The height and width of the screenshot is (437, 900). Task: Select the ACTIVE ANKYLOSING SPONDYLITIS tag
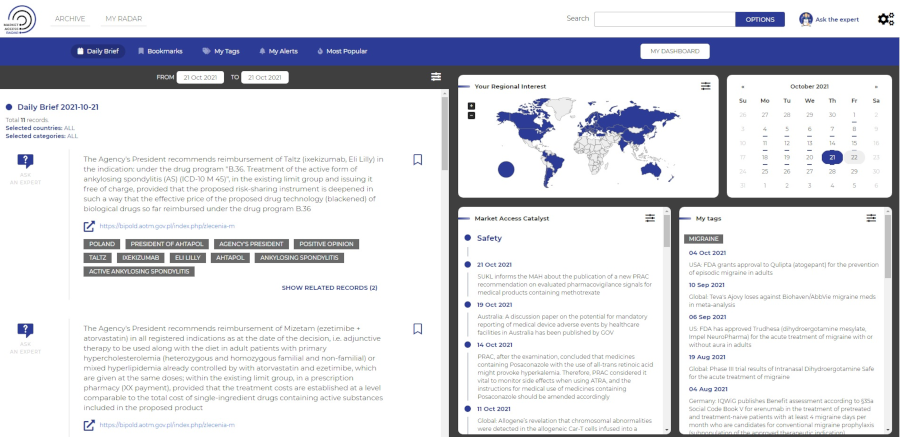(139, 272)
